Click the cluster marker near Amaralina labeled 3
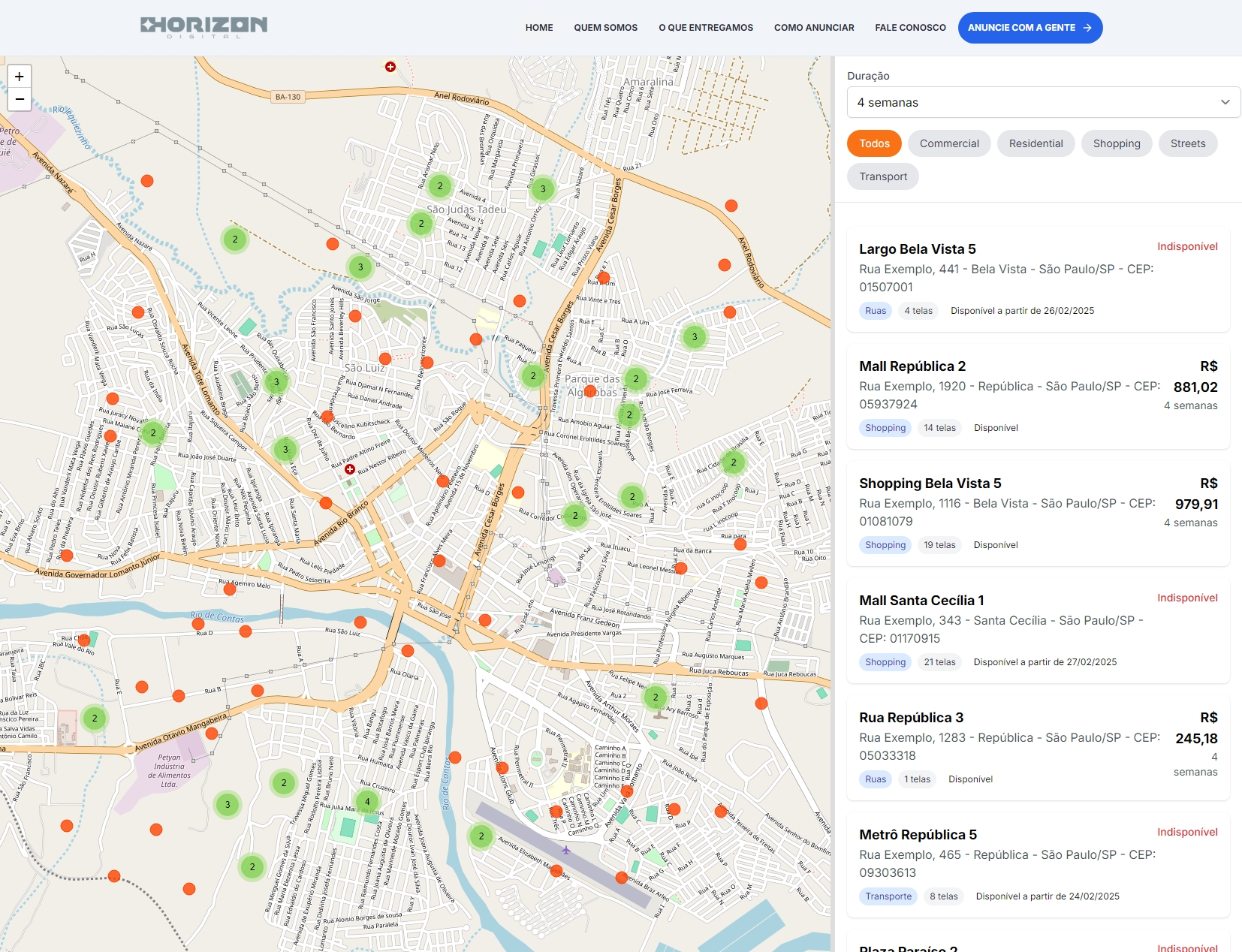This screenshot has height=952, width=1242. coord(543,189)
